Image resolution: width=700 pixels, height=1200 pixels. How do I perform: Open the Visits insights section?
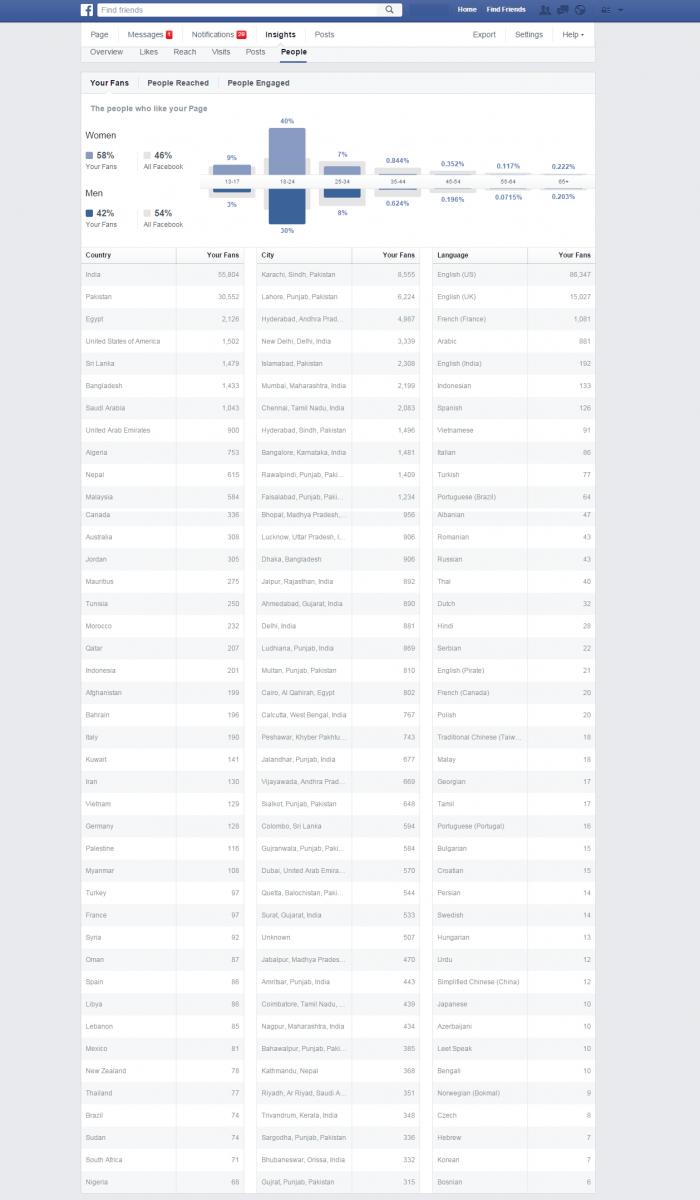coord(221,51)
